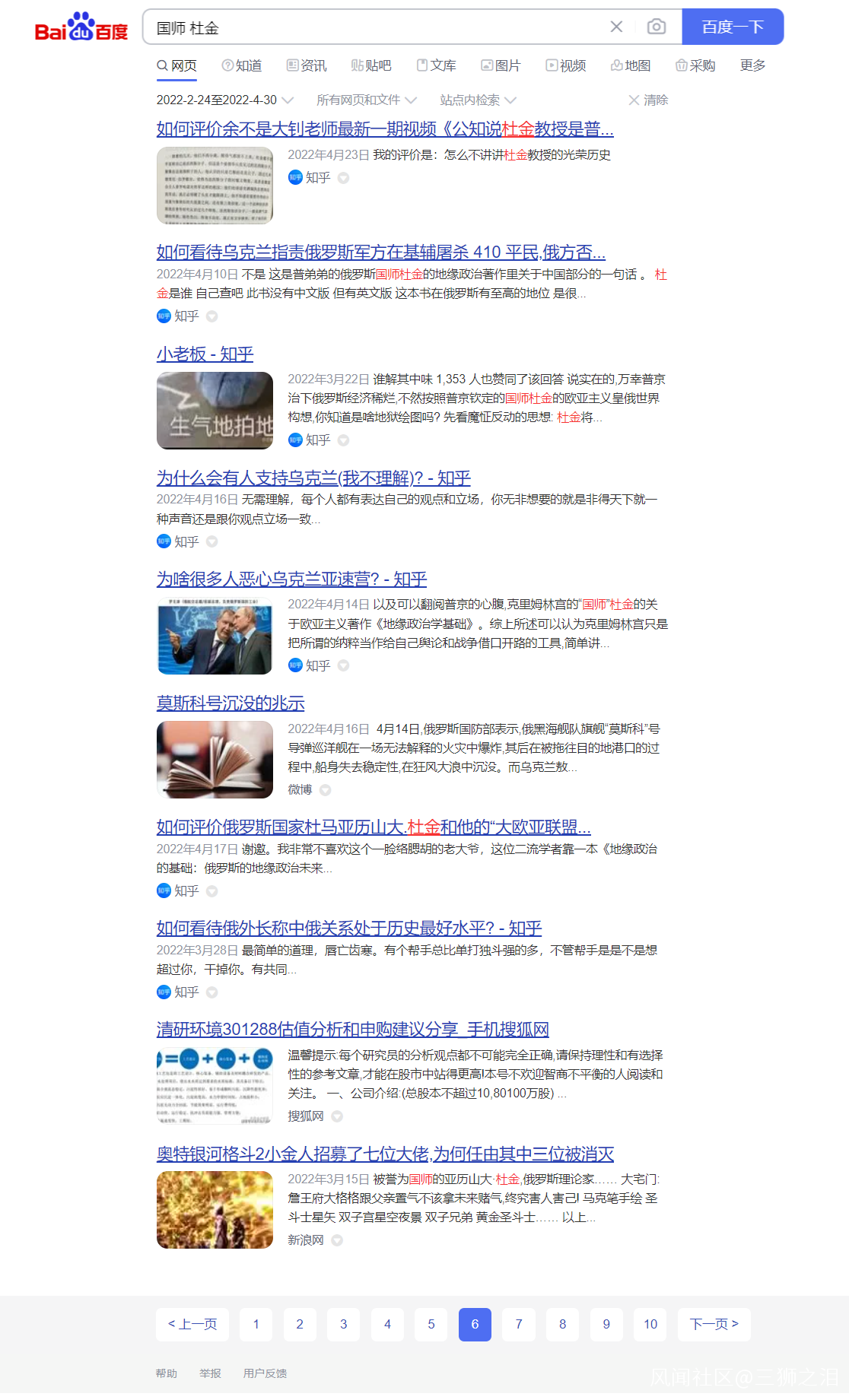Click the 知乎 source icon under 2022年3月22日 result

(295, 440)
